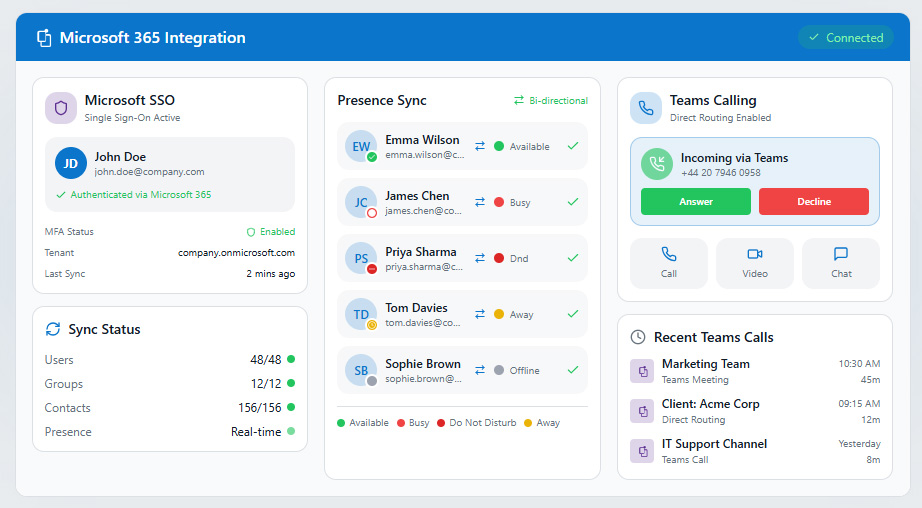Click the Microsoft SSO shield icon

click(x=61, y=108)
